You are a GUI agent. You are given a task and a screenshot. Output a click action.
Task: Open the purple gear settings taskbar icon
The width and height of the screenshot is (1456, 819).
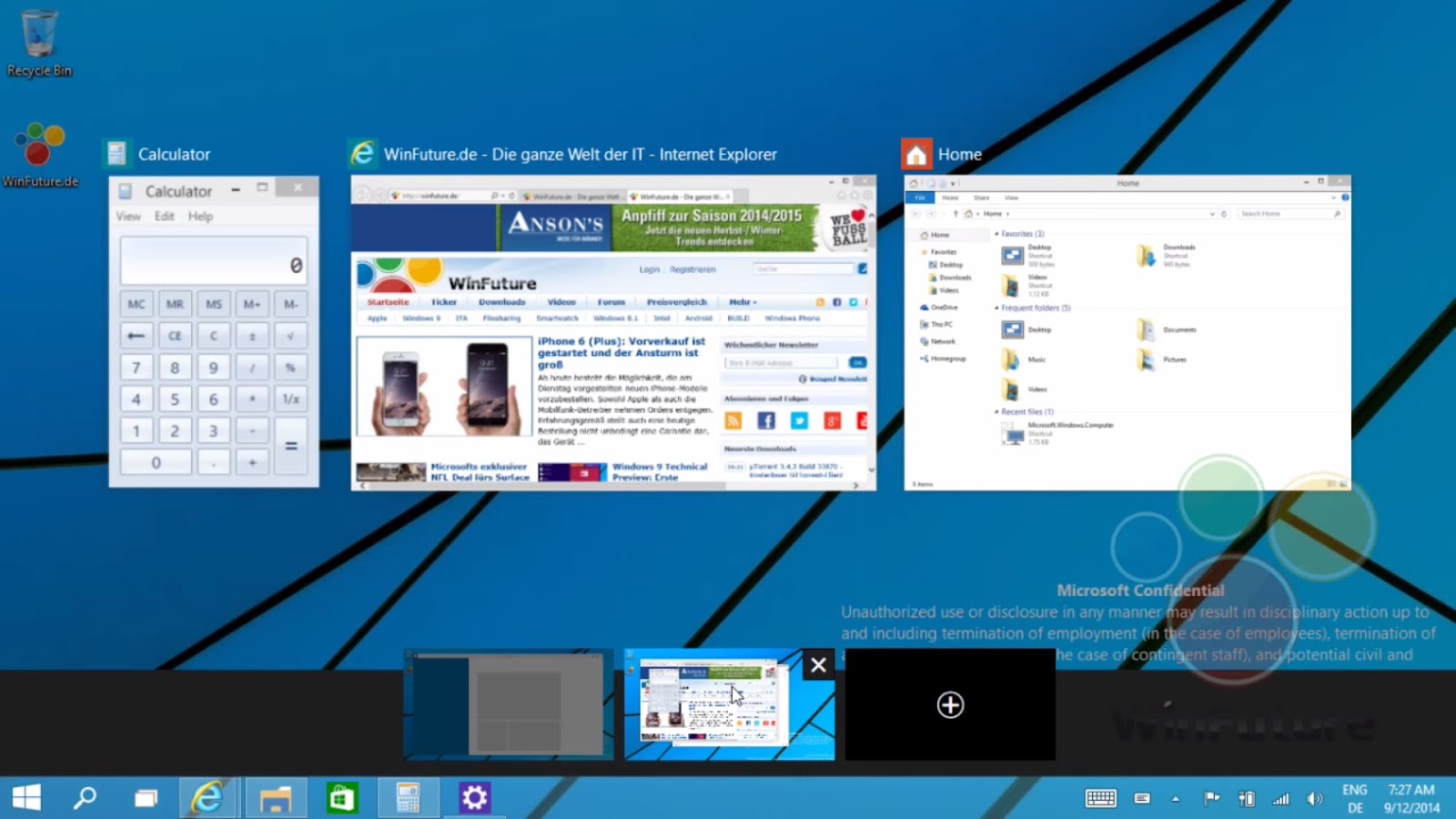pos(474,798)
